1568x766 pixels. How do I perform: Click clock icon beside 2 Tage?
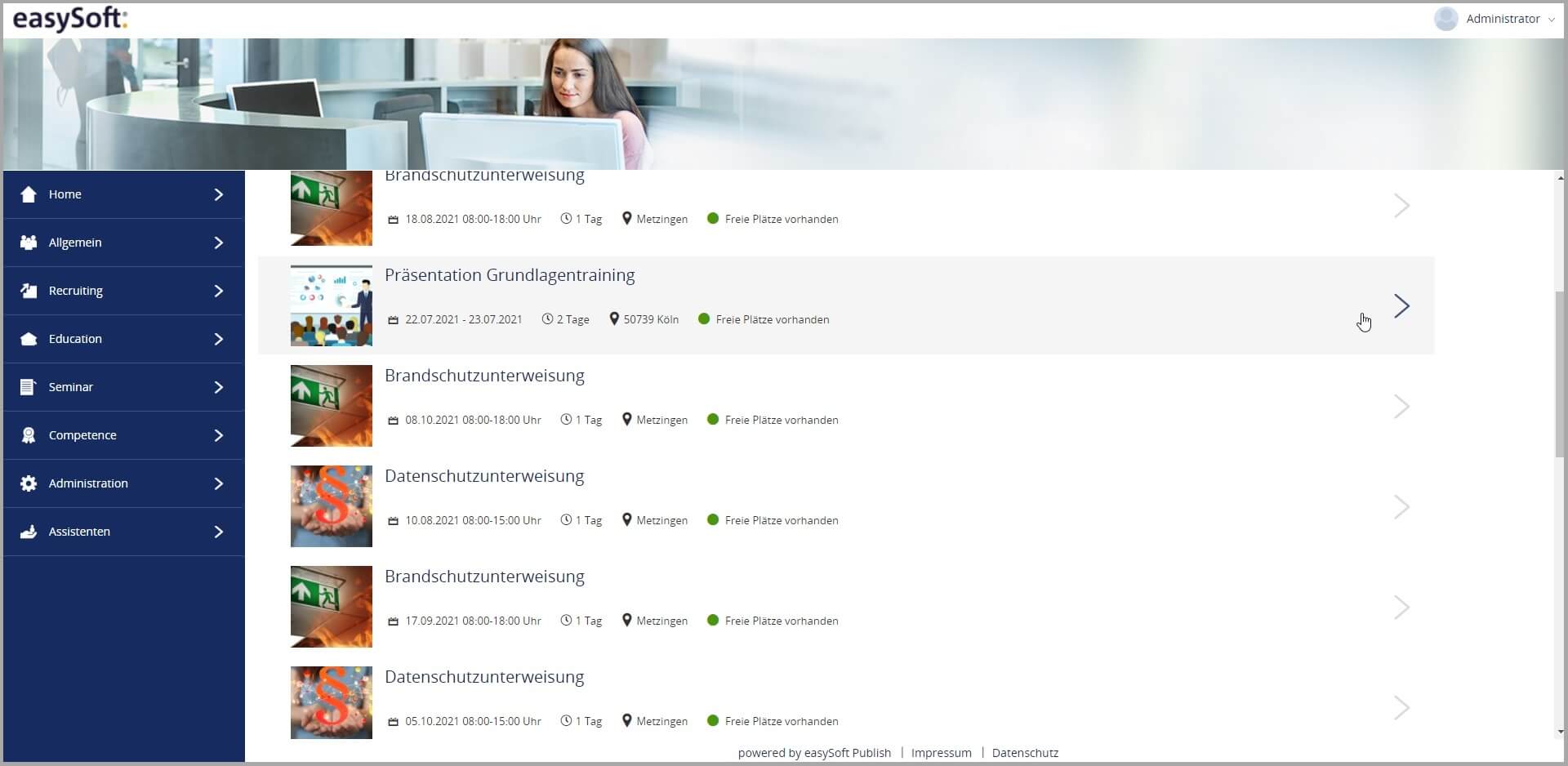[x=547, y=319]
